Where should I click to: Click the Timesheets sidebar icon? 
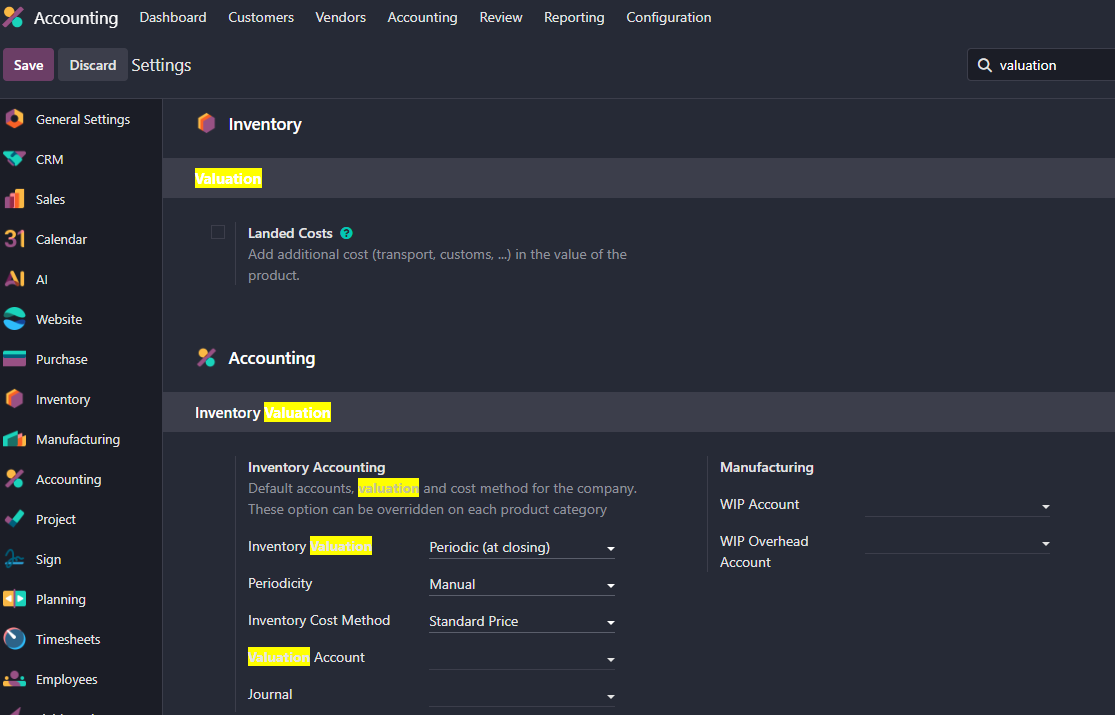tap(15, 639)
